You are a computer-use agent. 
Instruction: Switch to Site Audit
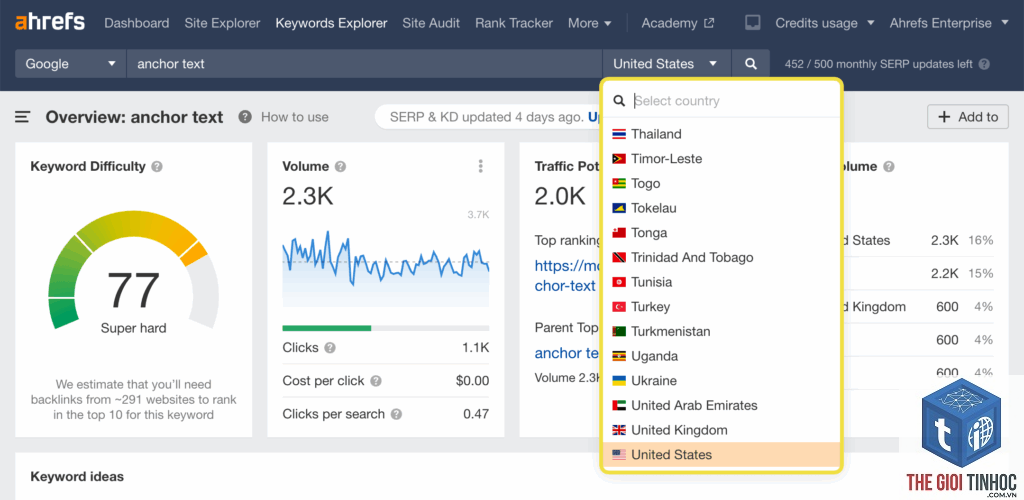(x=431, y=23)
